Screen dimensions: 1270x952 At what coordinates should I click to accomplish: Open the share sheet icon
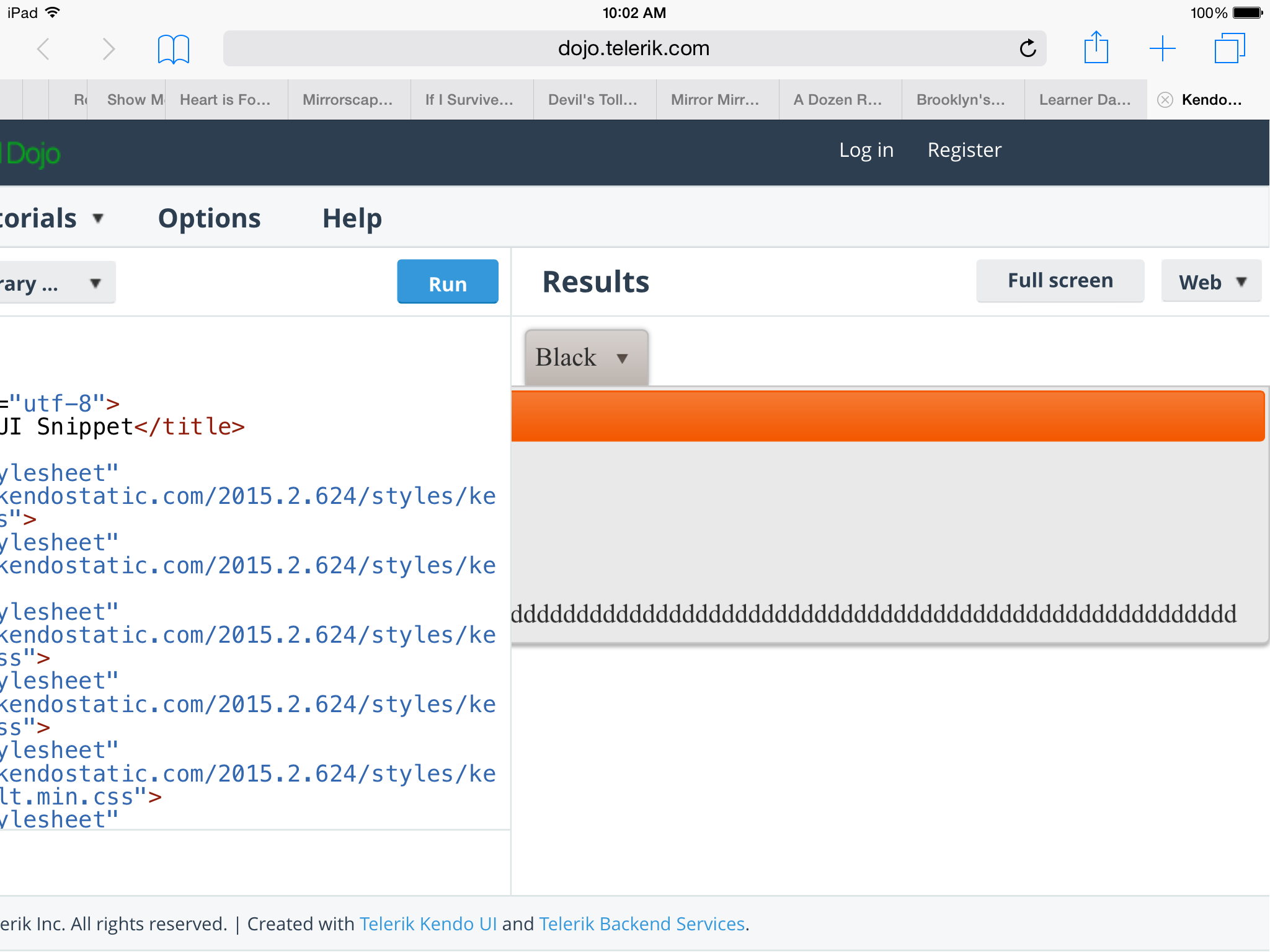1096,48
